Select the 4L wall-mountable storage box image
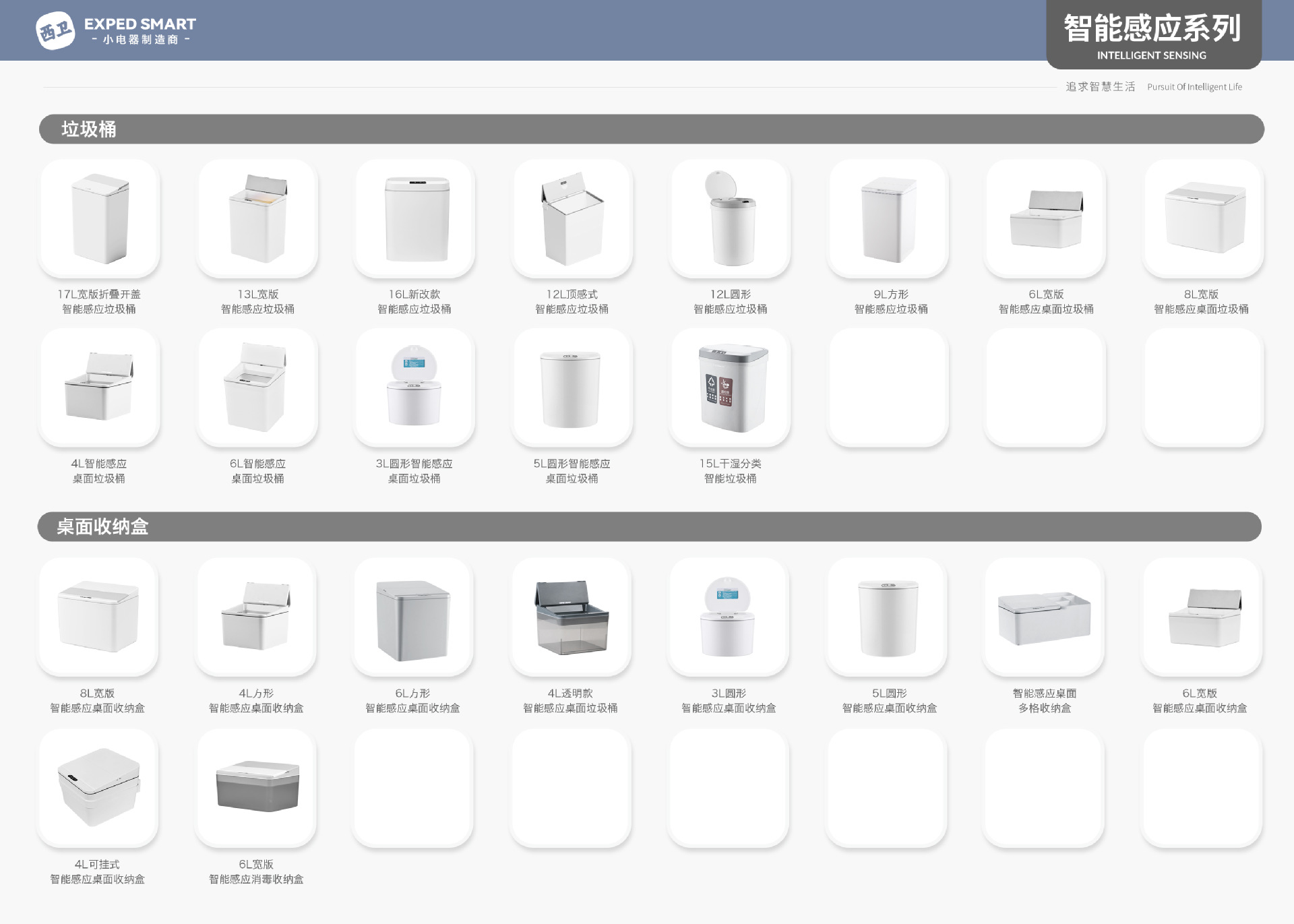The height and width of the screenshot is (924, 1294). coord(98,787)
